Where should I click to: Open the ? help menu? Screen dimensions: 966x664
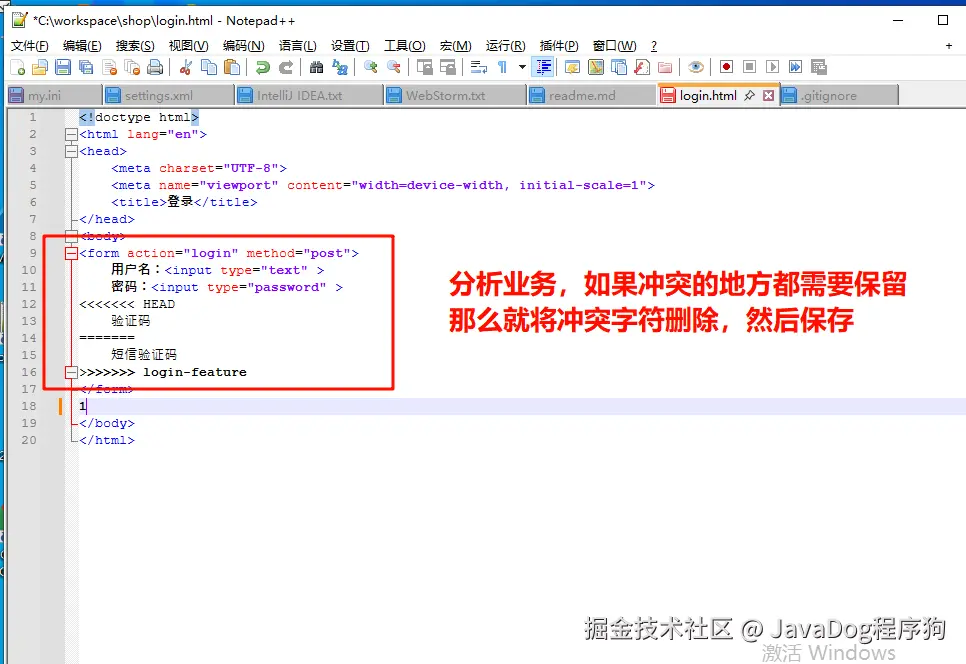[x=654, y=46]
